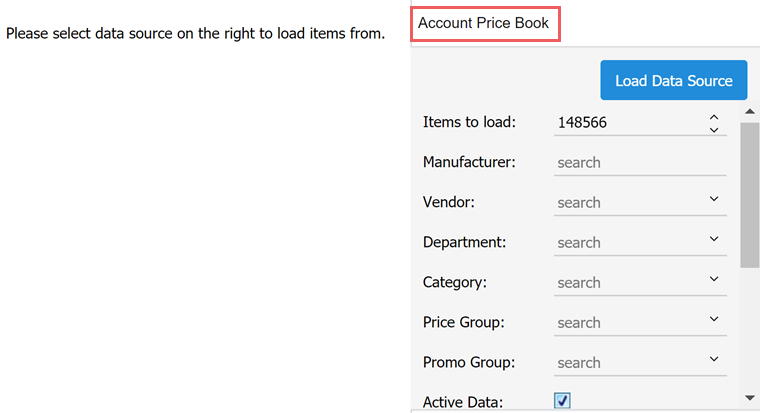Focus the Manufacturer search field
The height and width of the screenshot is (413, 760).
click(x=640, y=162)
